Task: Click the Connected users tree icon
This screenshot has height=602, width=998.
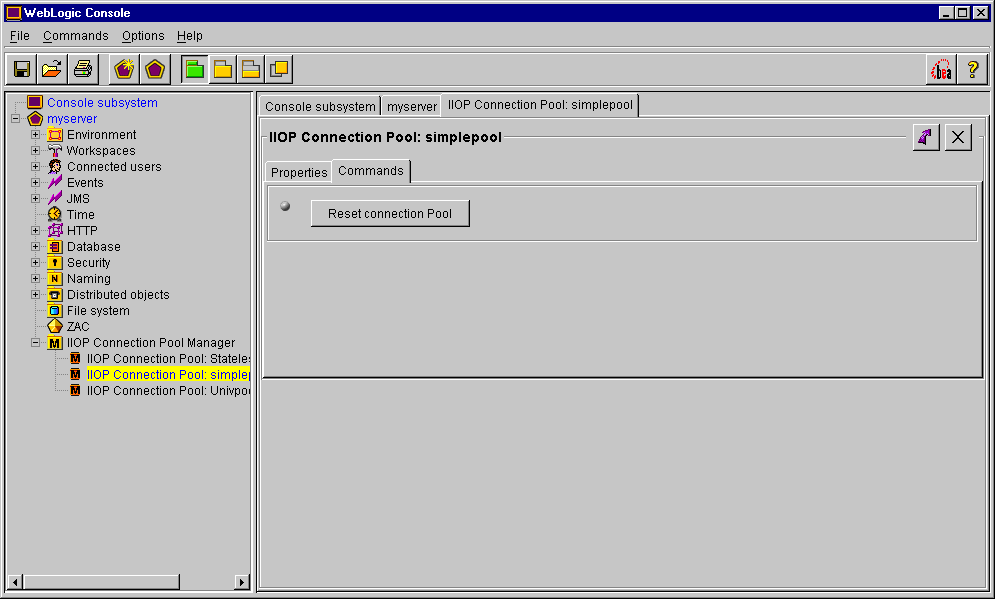Action: point(55,167)
